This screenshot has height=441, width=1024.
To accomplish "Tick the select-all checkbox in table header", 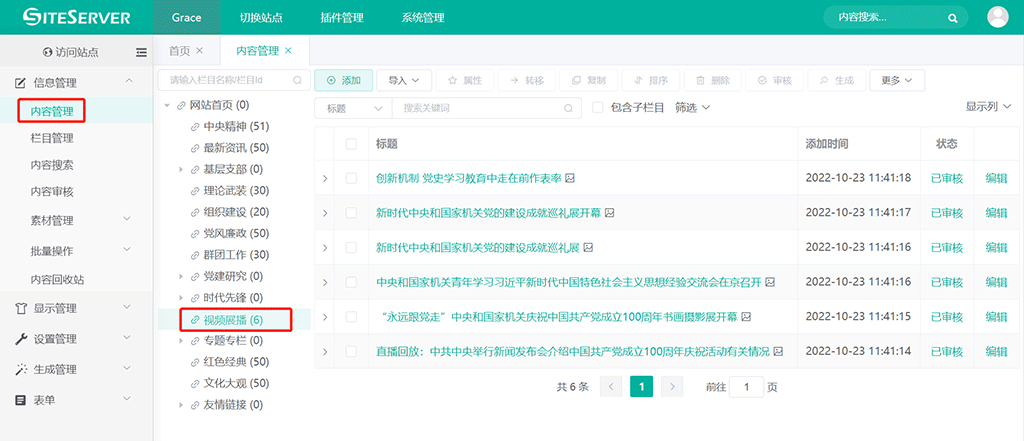I will click(351, 144).
